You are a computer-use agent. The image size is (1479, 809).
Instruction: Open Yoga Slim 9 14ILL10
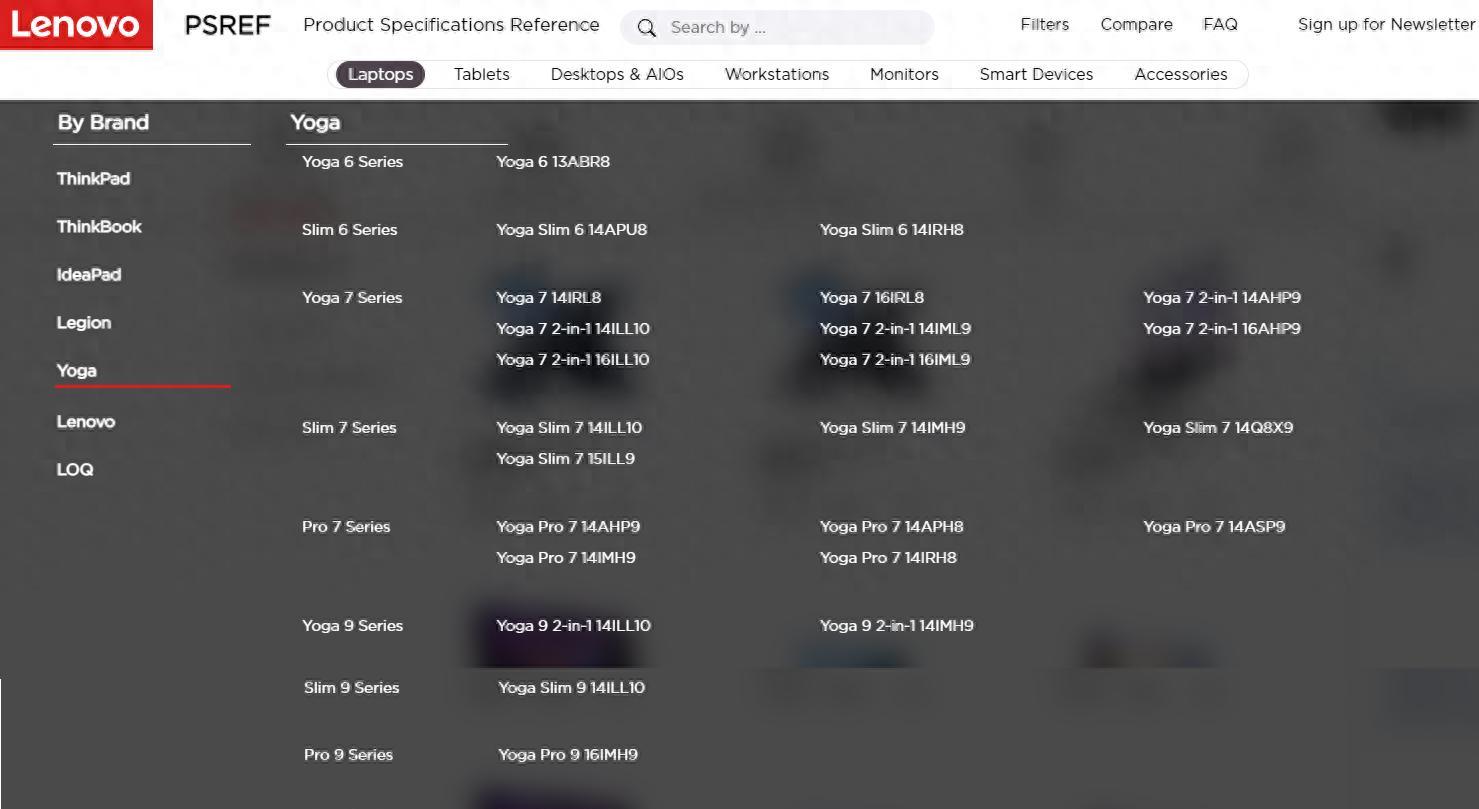[572, 687]
